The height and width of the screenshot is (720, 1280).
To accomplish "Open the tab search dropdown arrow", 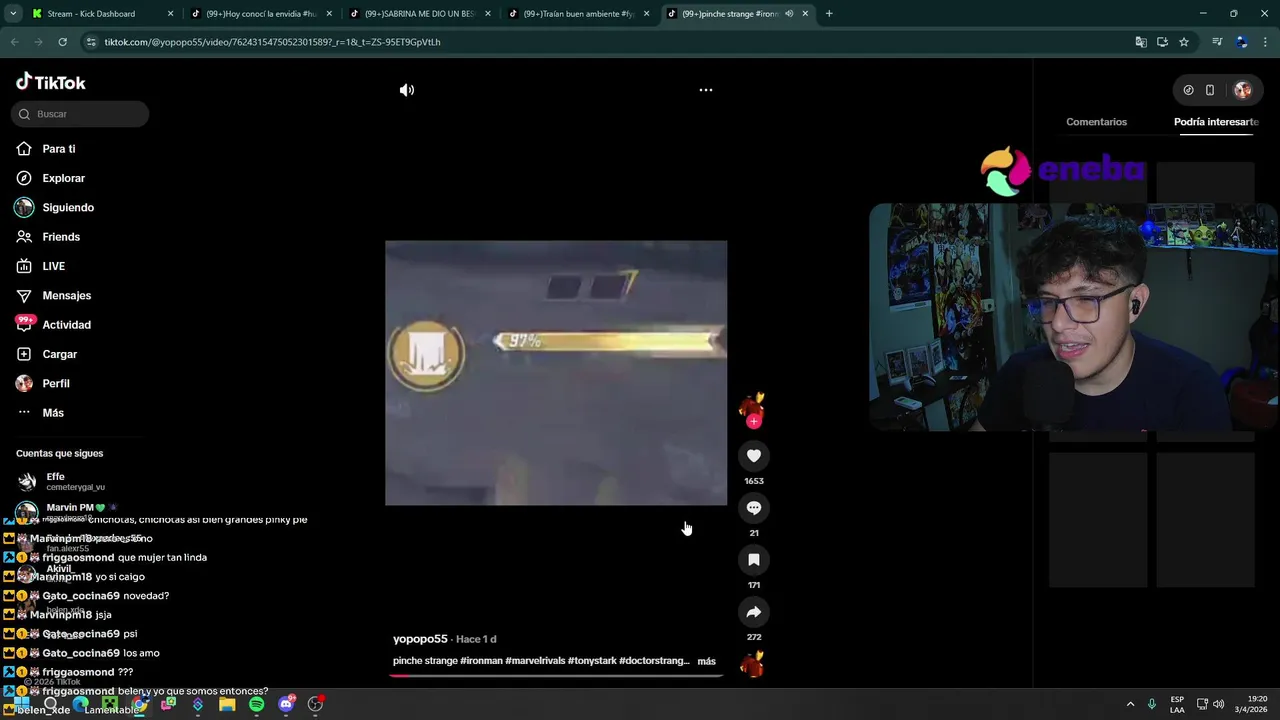I will [13, 14].
